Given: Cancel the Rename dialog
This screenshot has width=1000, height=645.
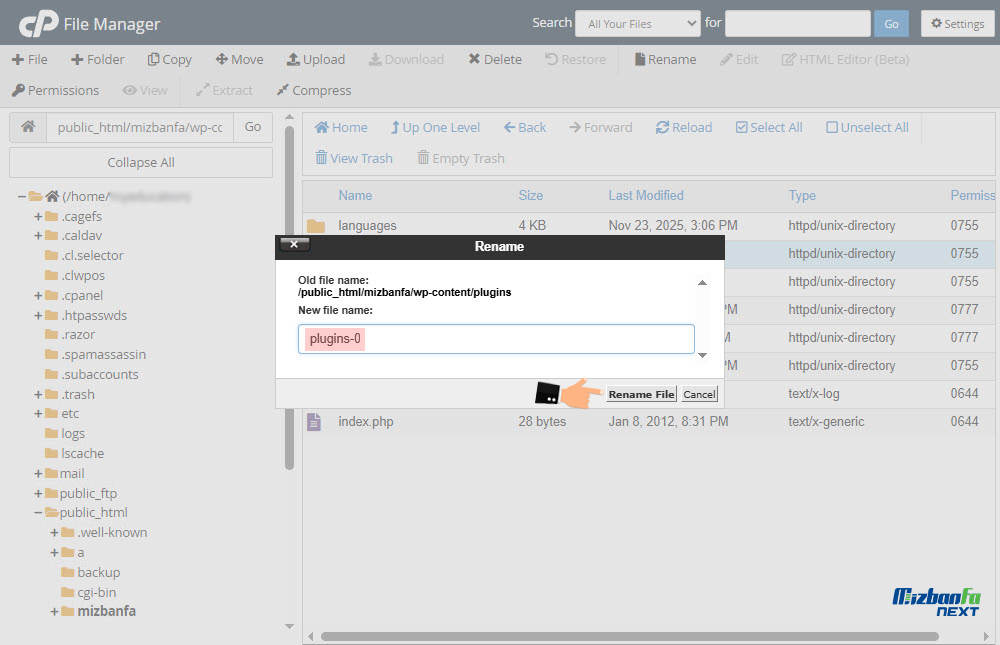Looking at the screenshot, I should pyautogui.click(x=699, y=394).
